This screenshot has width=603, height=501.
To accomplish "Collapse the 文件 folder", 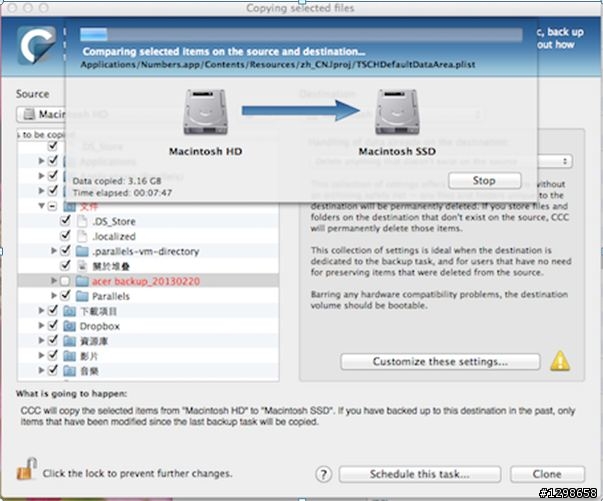I will pyautogui.click(x=42, y=206).
